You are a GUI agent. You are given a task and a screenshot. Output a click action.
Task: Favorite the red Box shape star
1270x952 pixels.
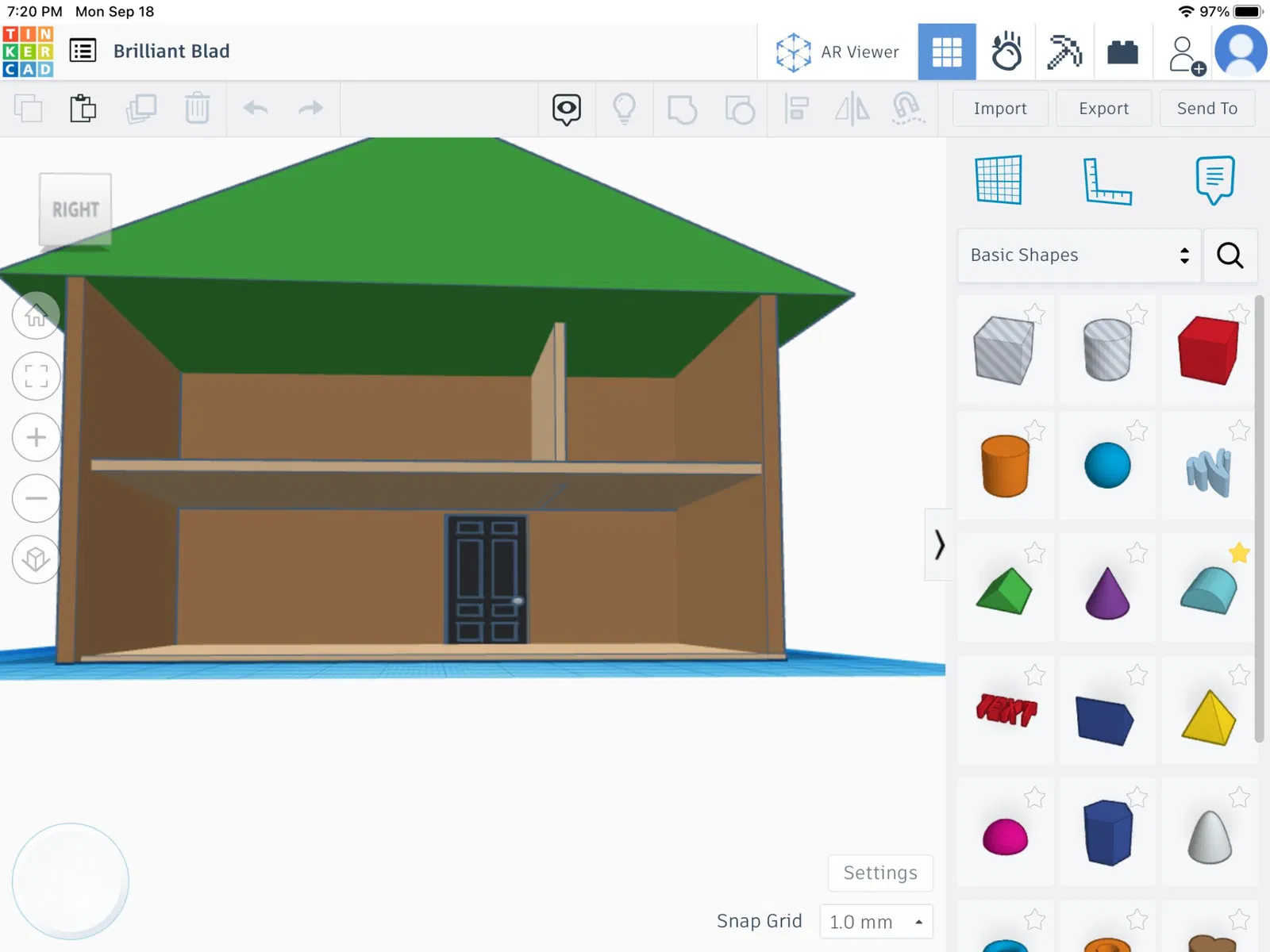(x=1239, y=313)
